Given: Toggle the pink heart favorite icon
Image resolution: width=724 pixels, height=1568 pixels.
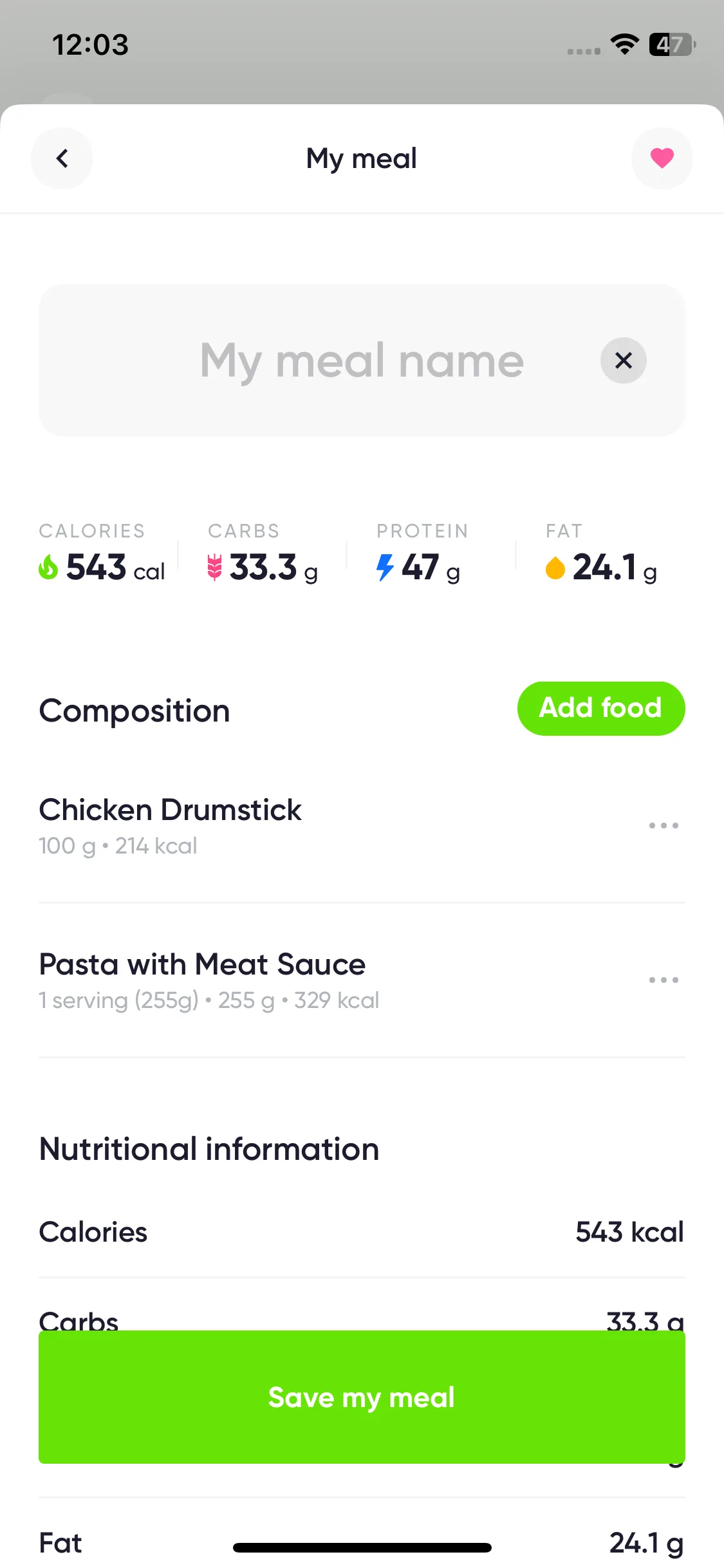Looking at the screenshot, I should 662,158.
